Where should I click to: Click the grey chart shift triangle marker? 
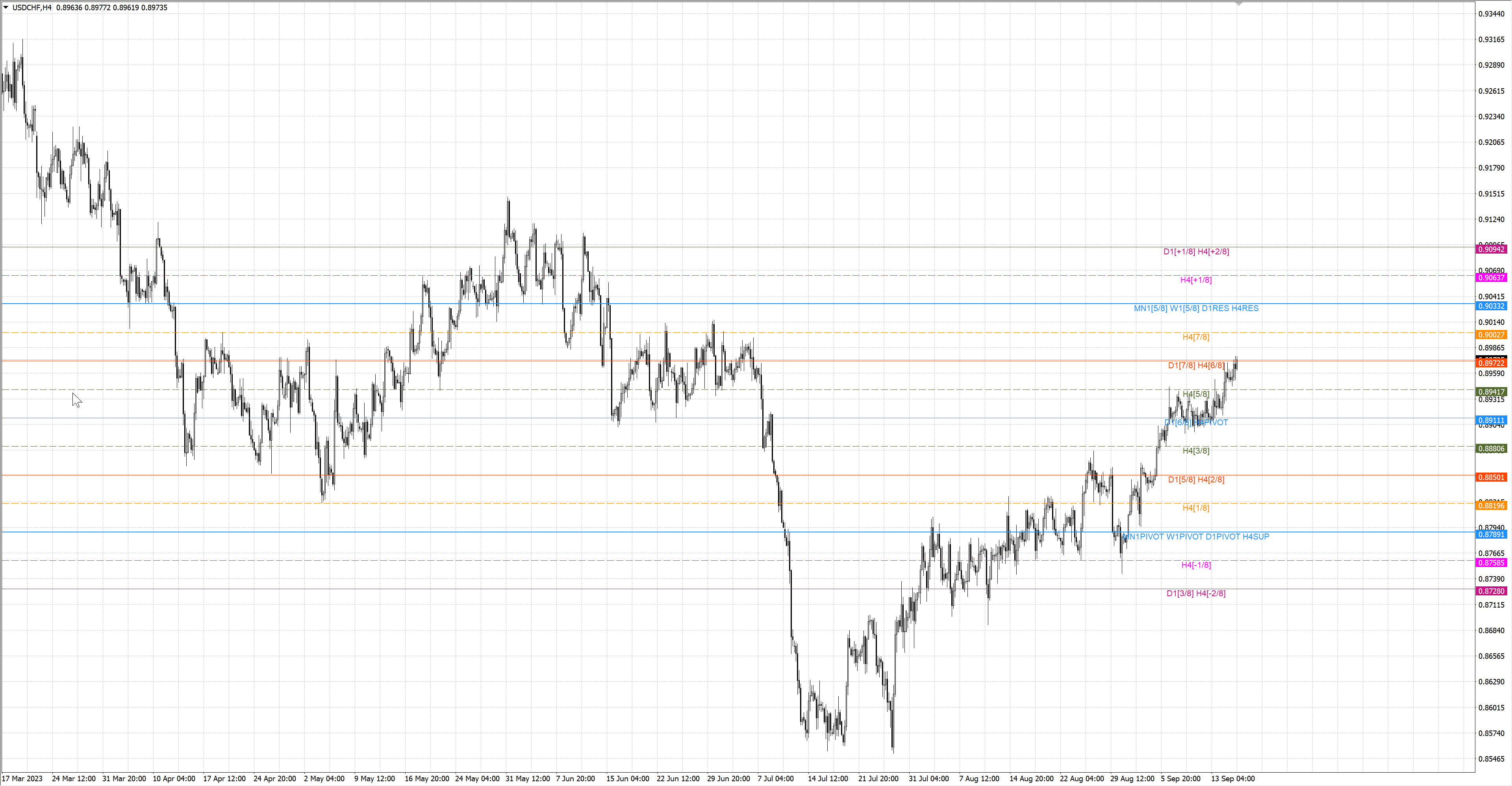point(1238,4)
